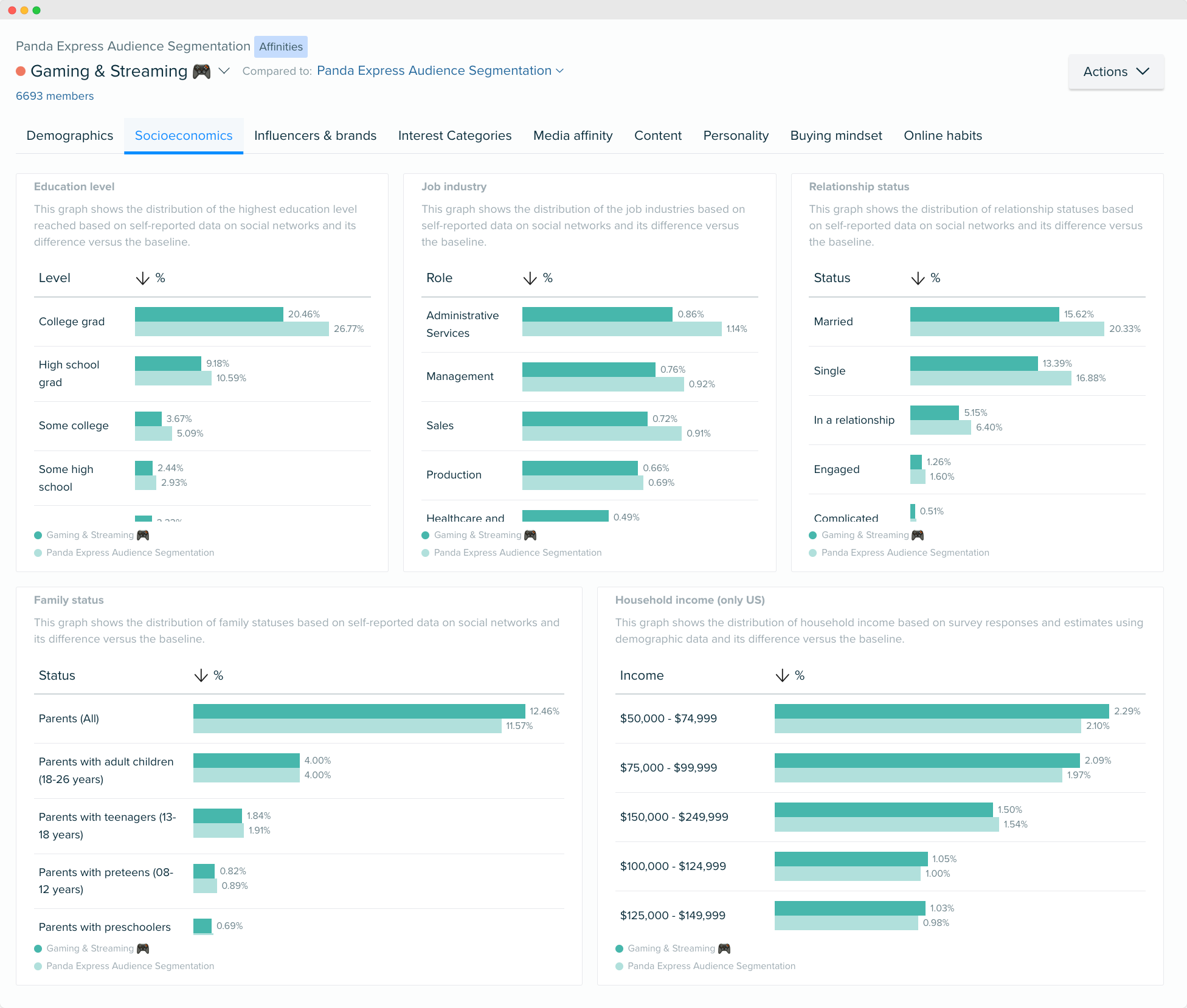Screen dimensions: 1187x1008
Task: Sort Family status by percent arrow
Action: coord(201,675)
